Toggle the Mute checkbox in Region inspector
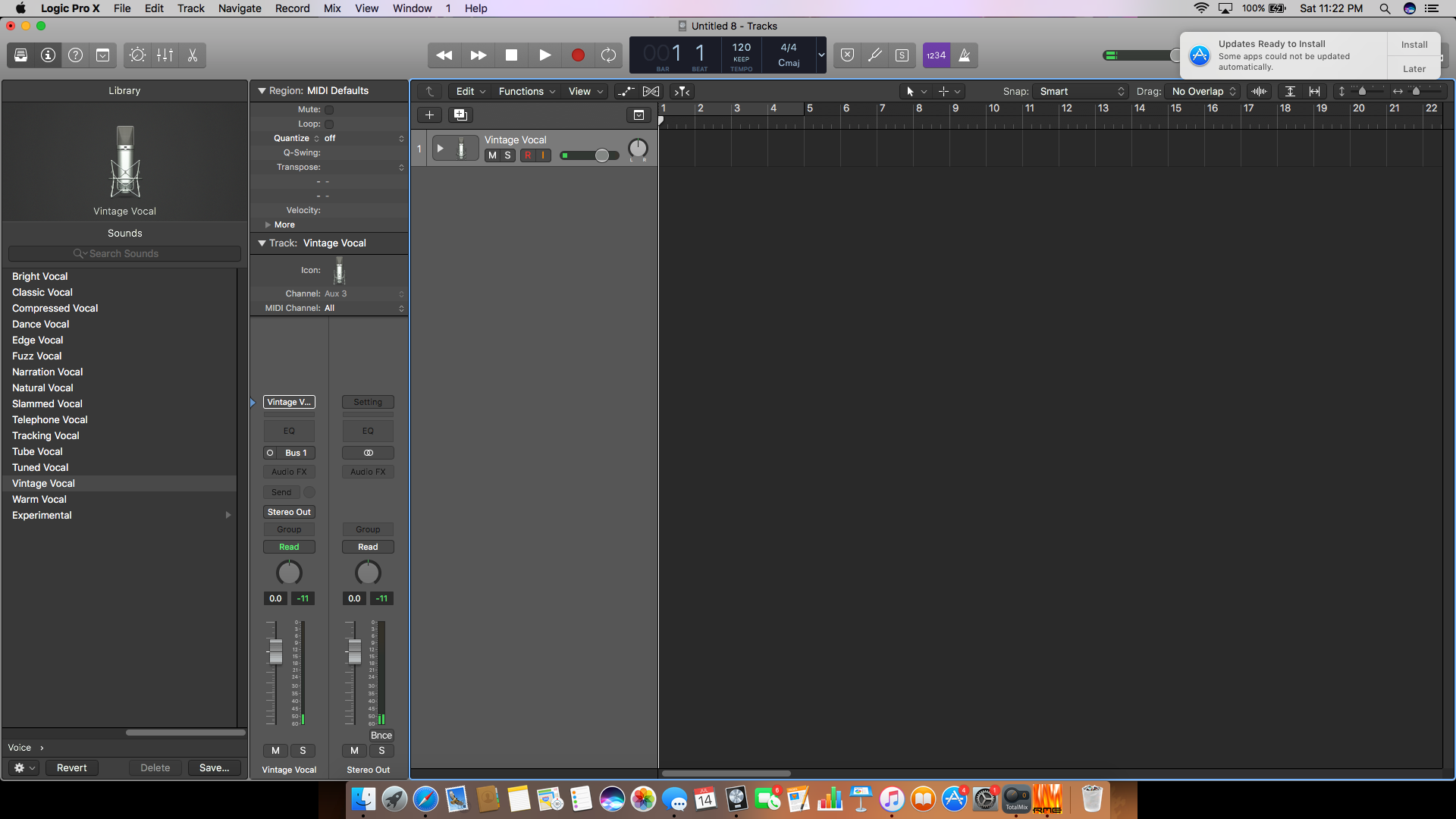This screenshot has width=1456, height=819. click(x=329, y=110)
